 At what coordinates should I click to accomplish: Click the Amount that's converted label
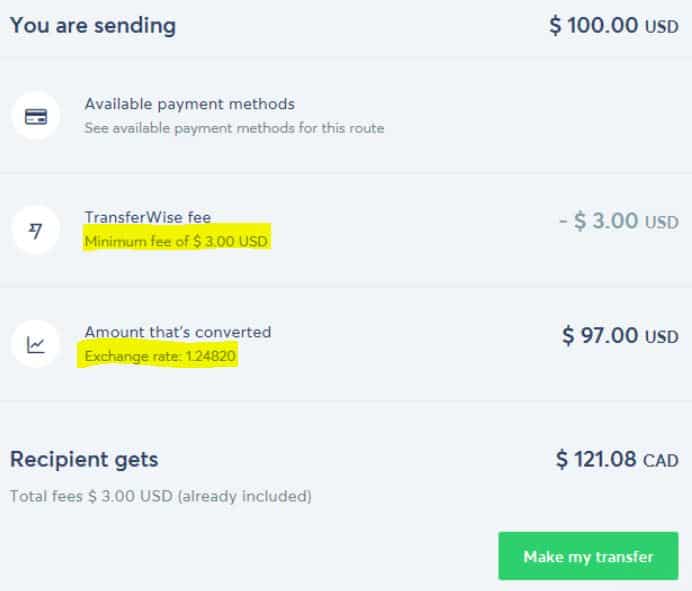pyautogui.click(x=178, y=332)
